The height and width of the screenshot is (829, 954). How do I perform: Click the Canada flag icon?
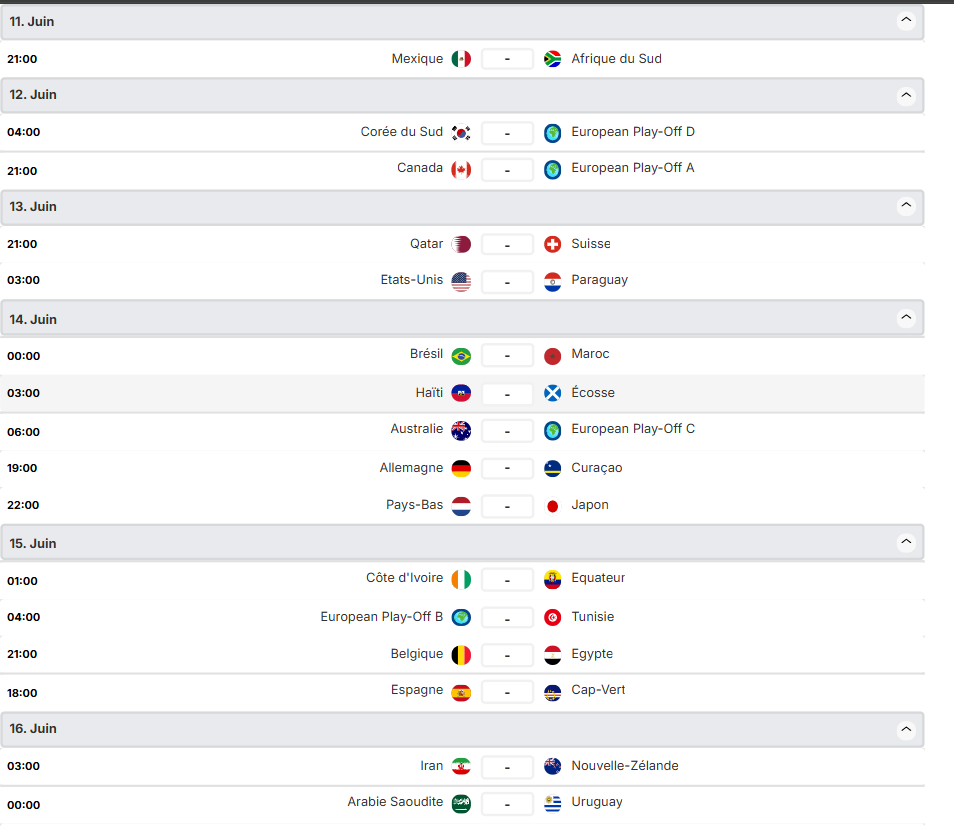coord(461,169)
